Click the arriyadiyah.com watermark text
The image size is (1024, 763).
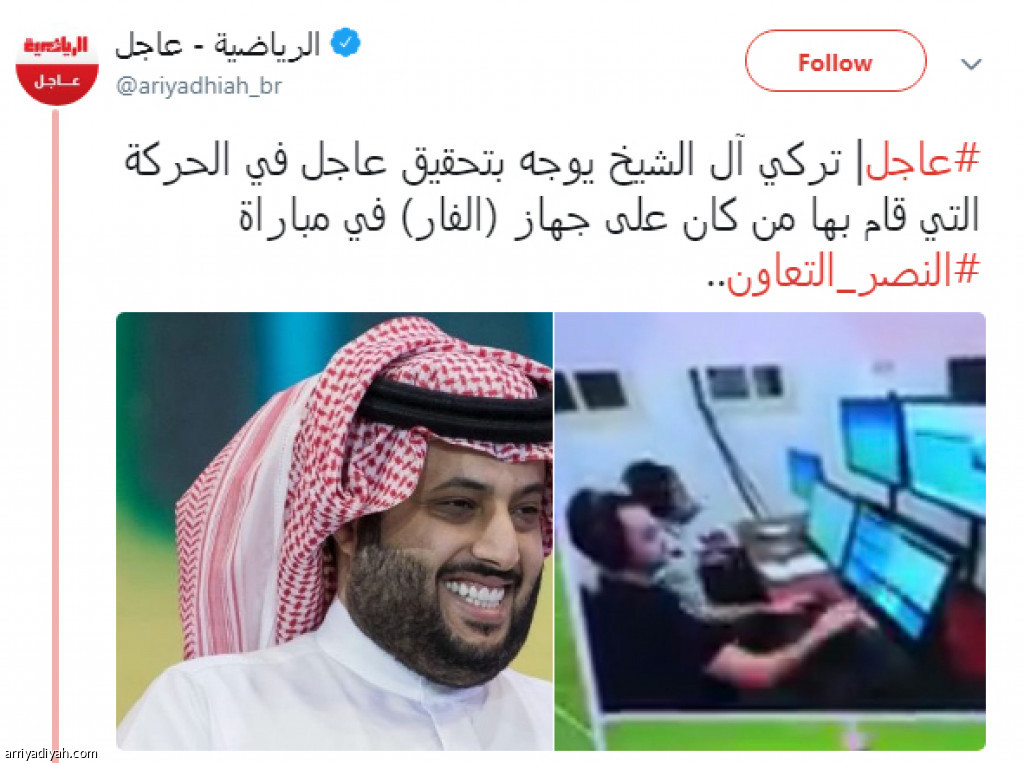coord(50,753)
